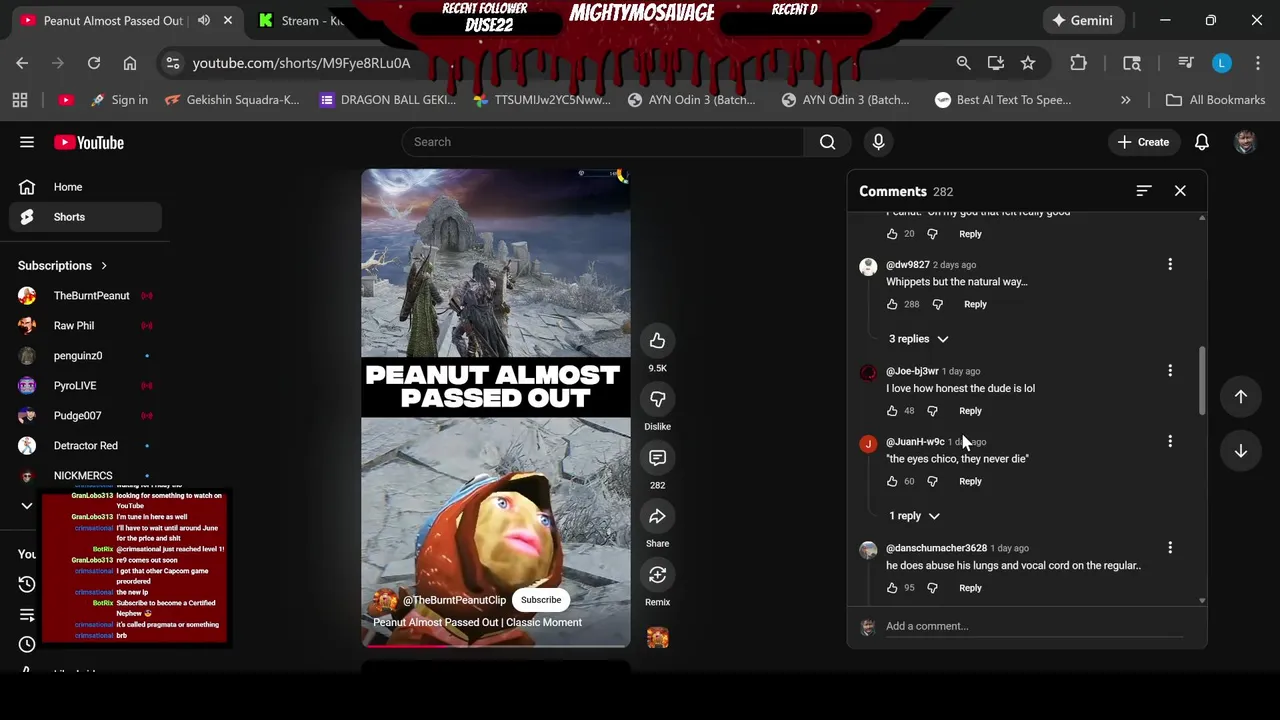This screenshot has width=1280, height=720.
Task: Like comment by @danschumacher3628
Action: coord(892,588)
